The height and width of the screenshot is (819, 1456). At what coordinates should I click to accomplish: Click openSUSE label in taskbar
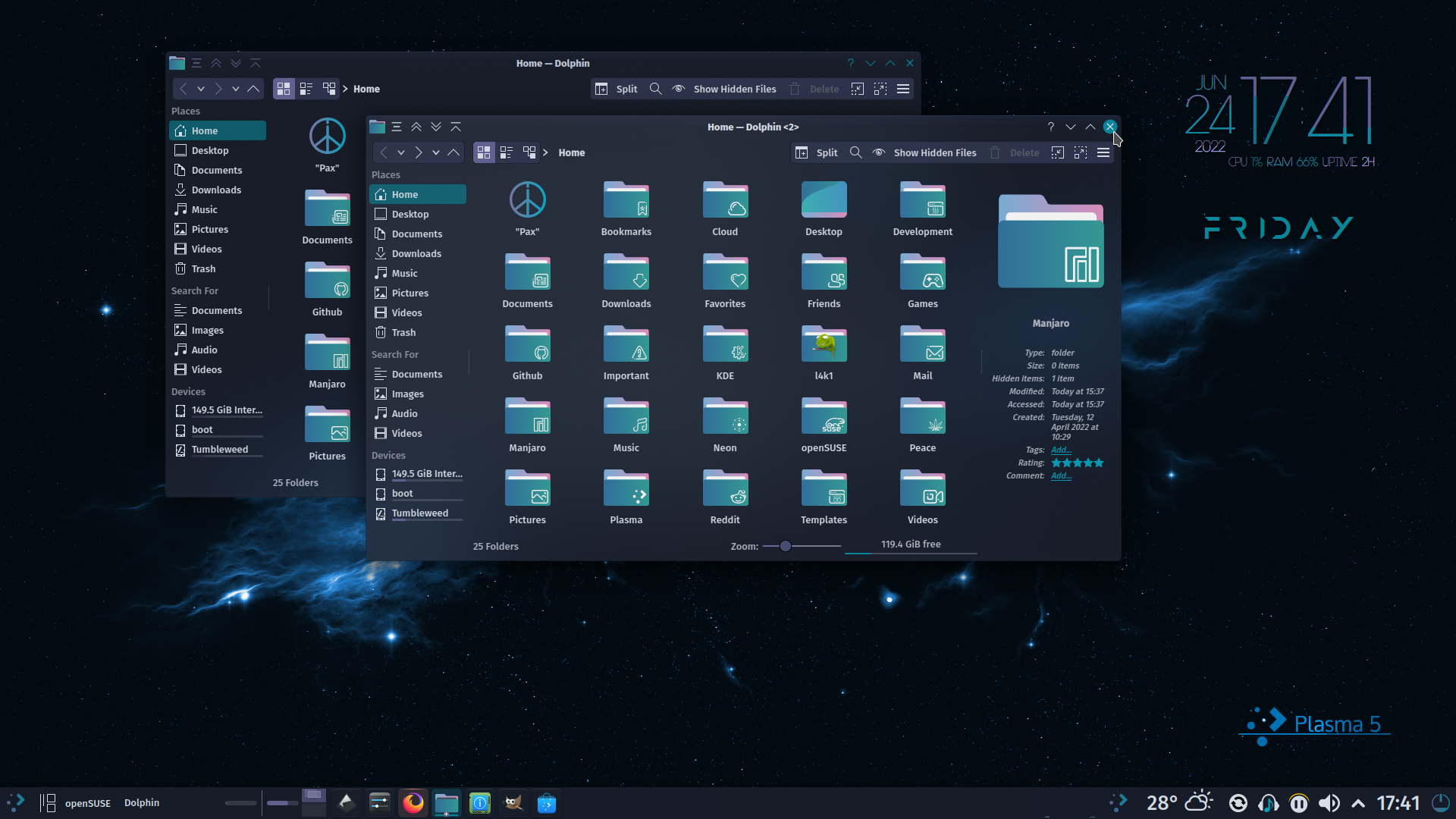[x=88, y=803]
